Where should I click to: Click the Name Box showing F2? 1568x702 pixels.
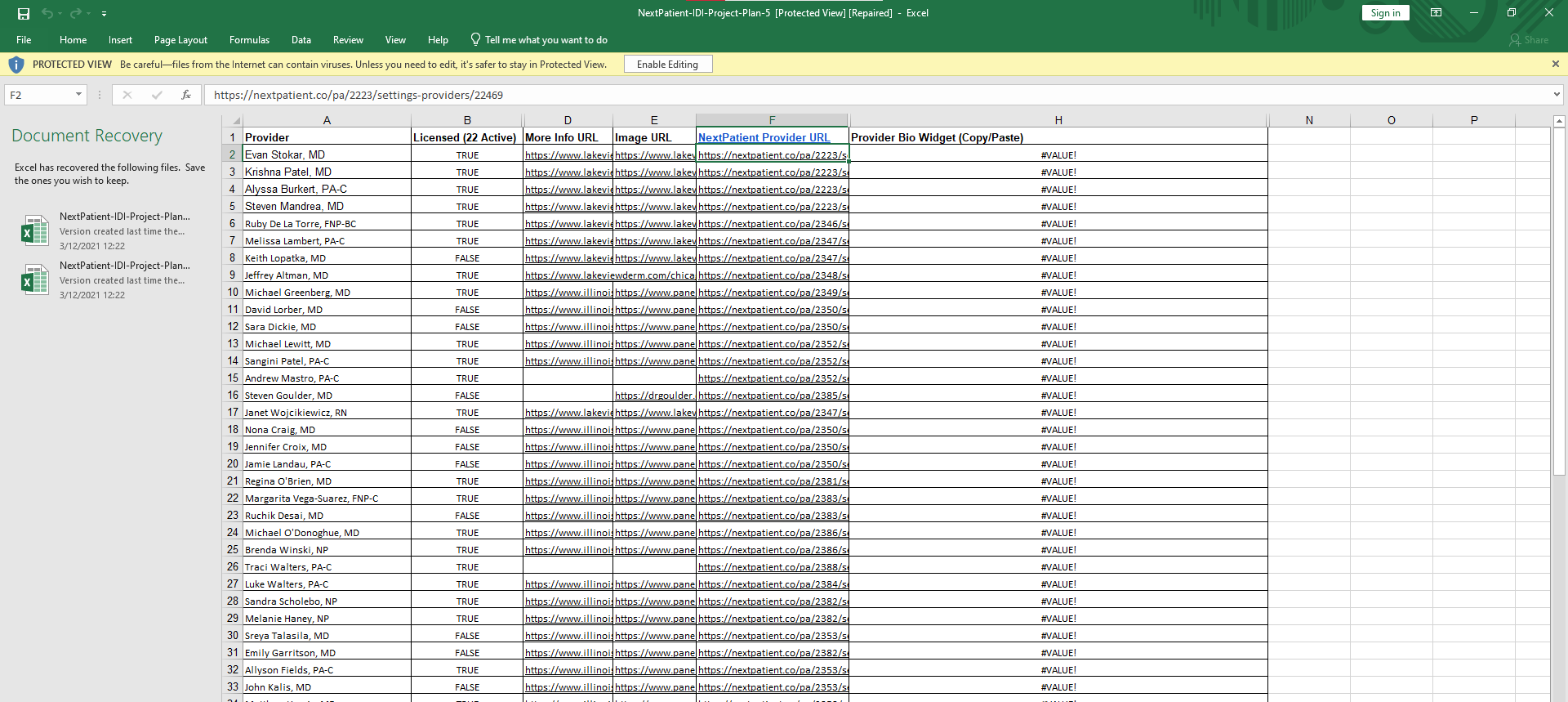click(x=39, y=95)
